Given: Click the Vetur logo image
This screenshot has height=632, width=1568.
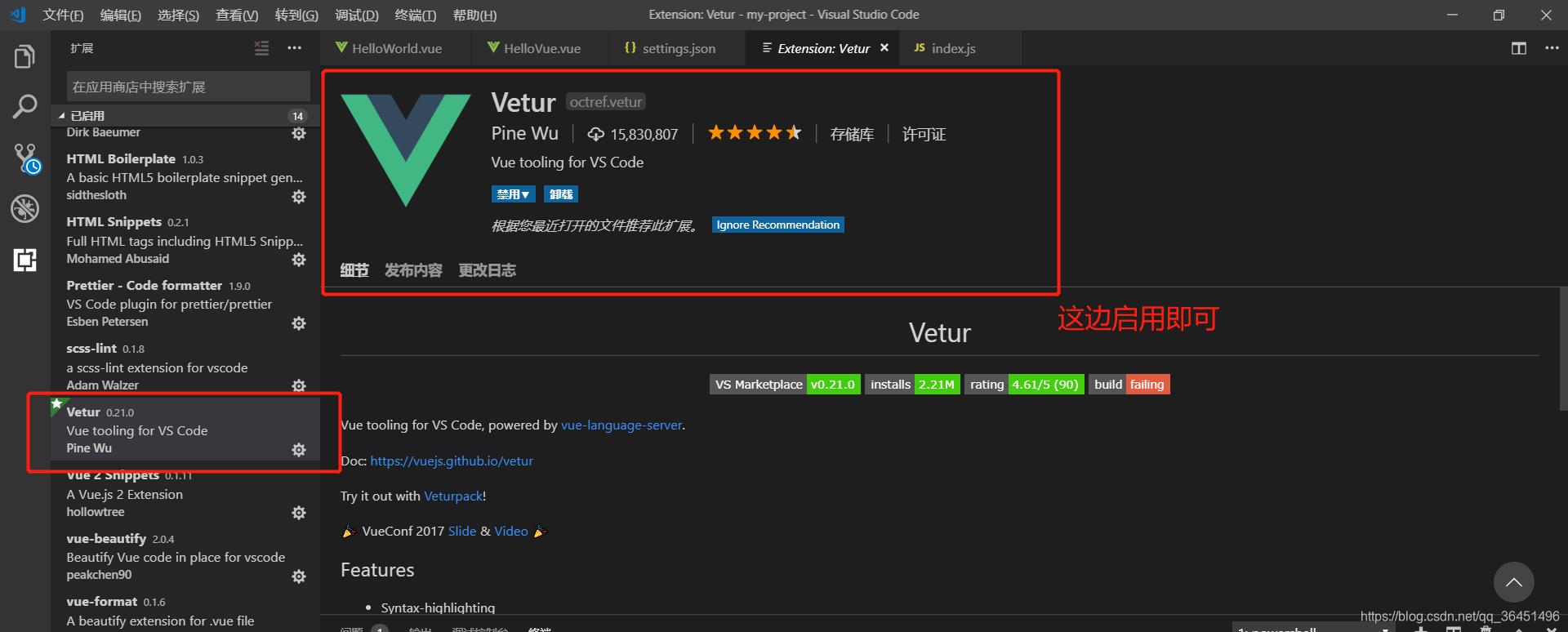Looking at the screenshot, I should point(406,149).
